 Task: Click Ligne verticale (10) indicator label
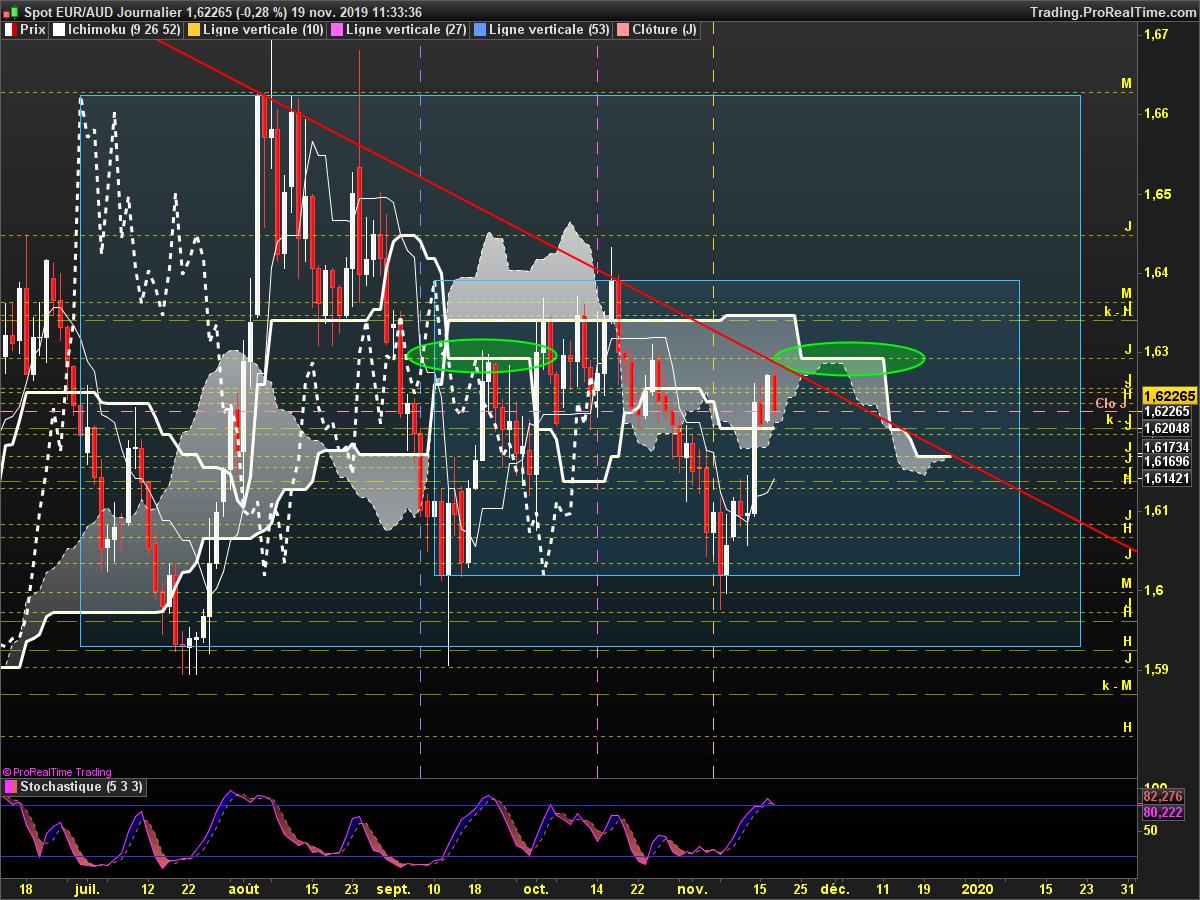(x=262, y=30)
